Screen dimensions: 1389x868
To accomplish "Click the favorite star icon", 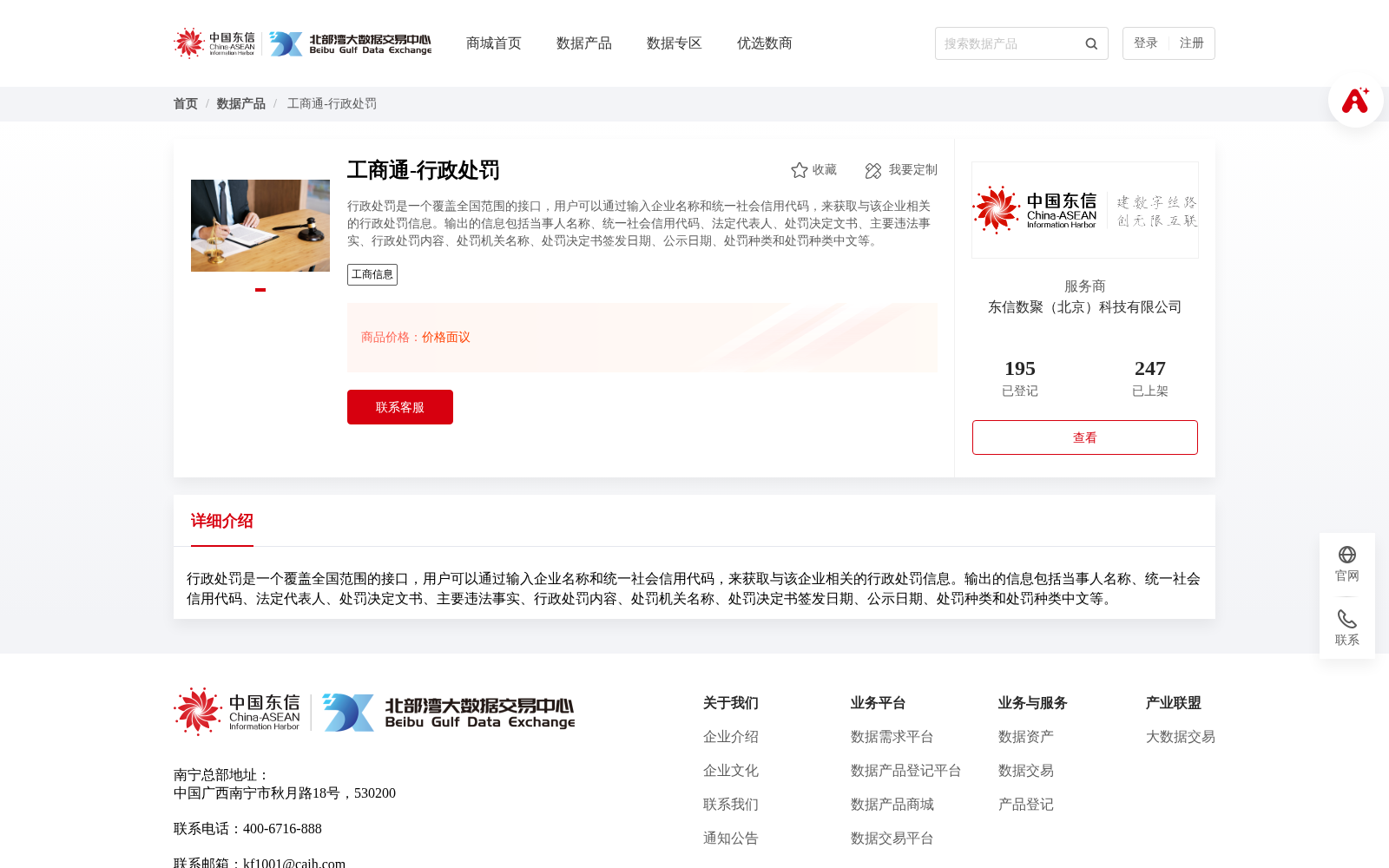I will click(800, 170).
